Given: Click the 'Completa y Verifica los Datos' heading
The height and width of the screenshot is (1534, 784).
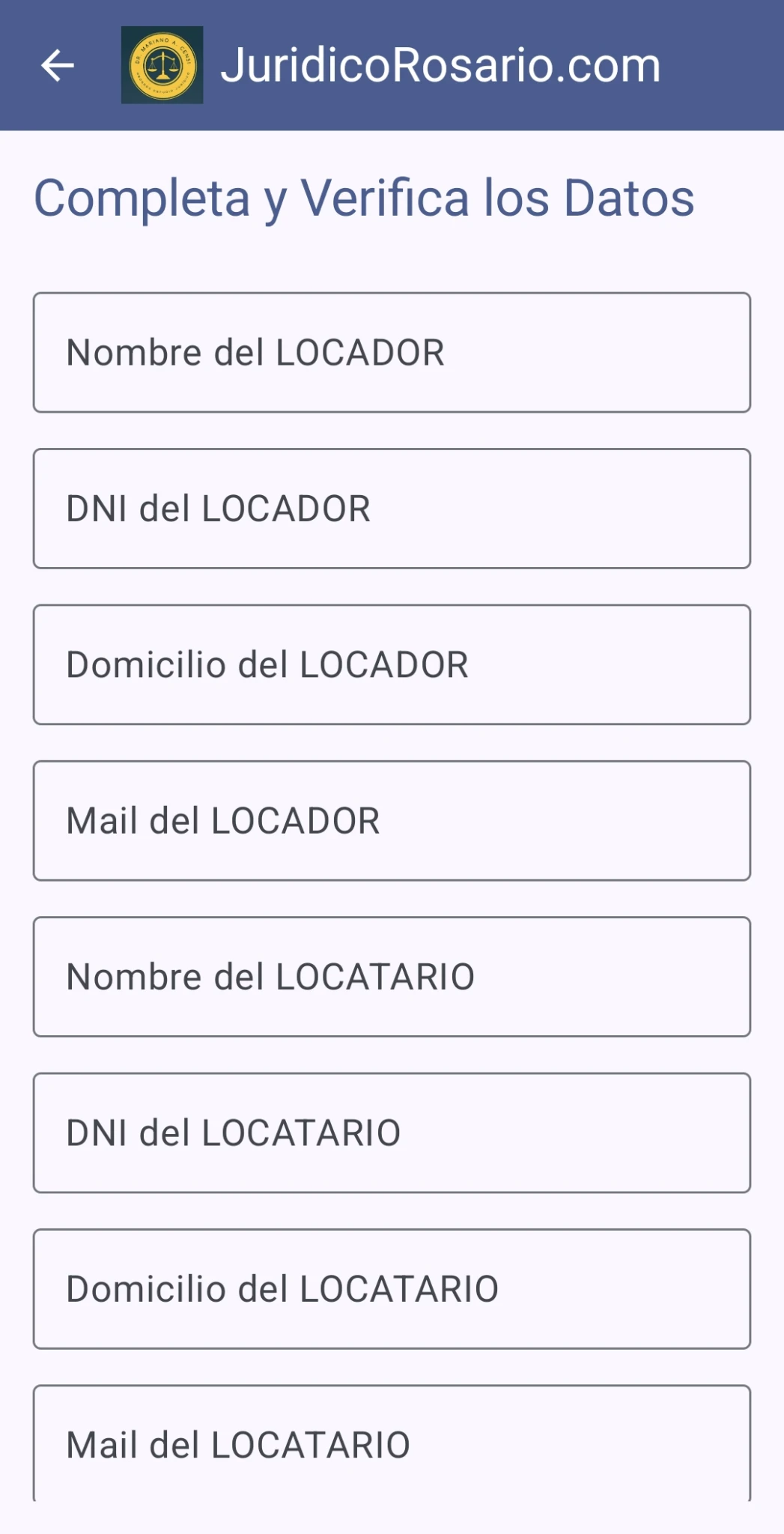Looking at the screenshot, I should point(364,198).
